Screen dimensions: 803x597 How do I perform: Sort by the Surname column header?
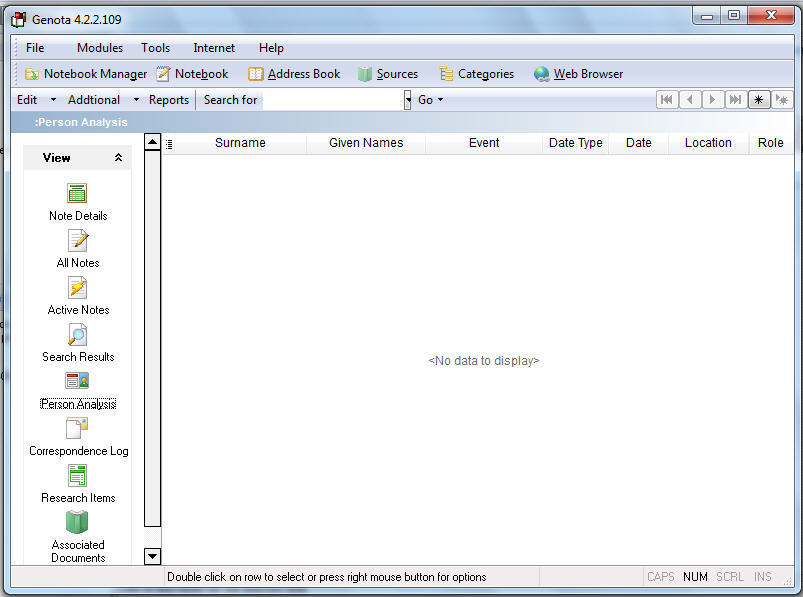point(240,143)
